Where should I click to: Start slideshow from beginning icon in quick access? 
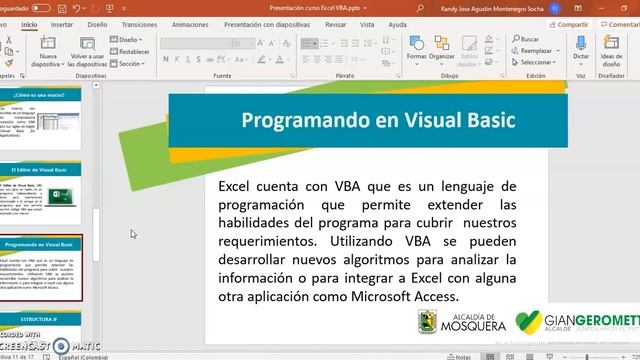pyautogui.click(x=110, y=8)
